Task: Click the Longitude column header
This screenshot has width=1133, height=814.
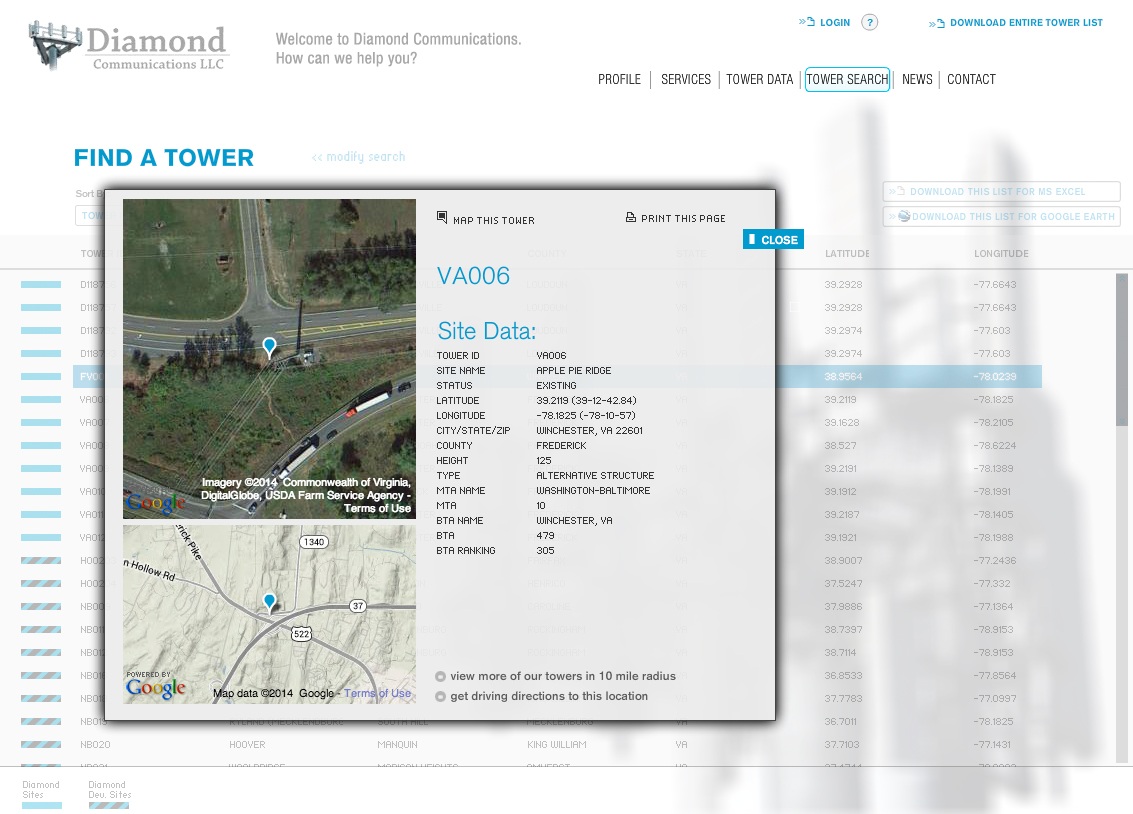Action: coord(1001,254)
